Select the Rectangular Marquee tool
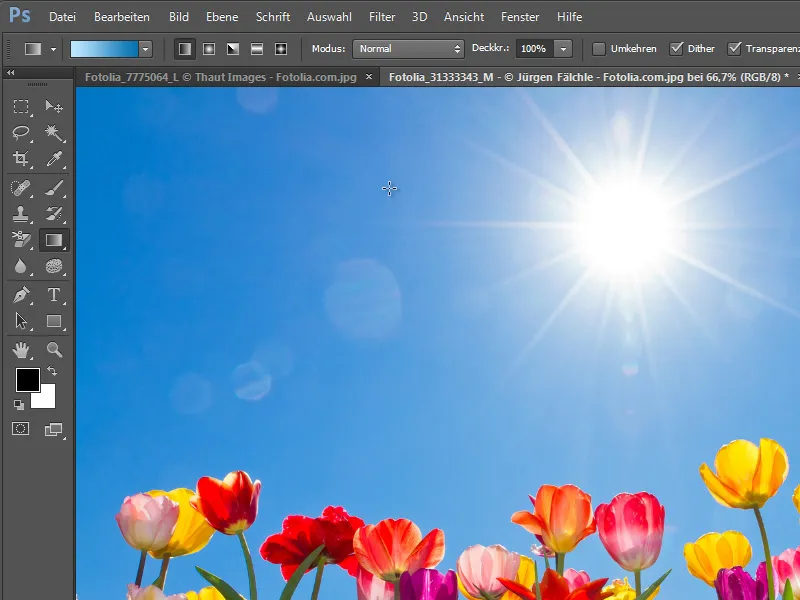Viewport: 800px width, 600px height. (x=21, y=106)
